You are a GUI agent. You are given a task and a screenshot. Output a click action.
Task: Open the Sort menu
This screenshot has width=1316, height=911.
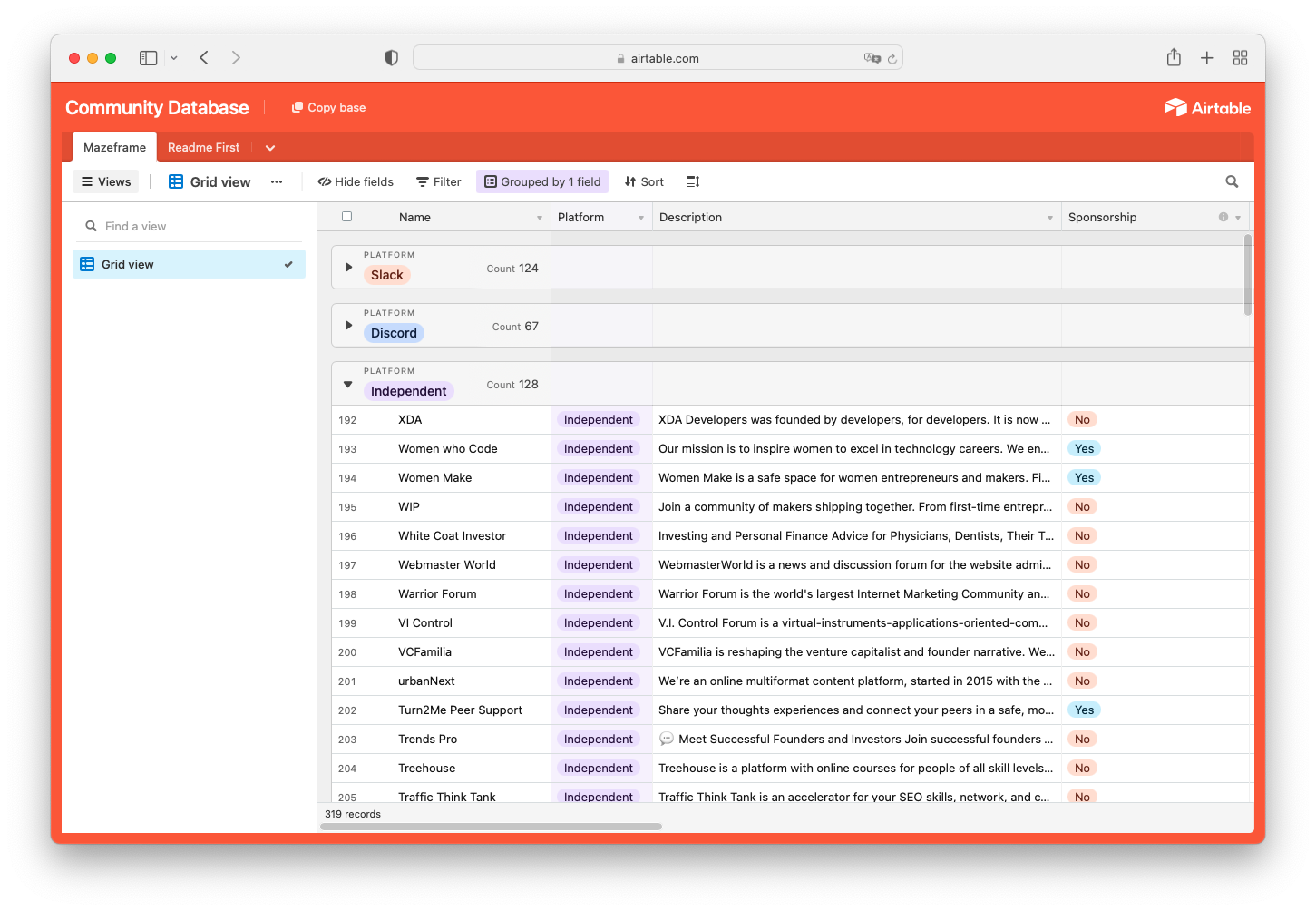[644, 181]
